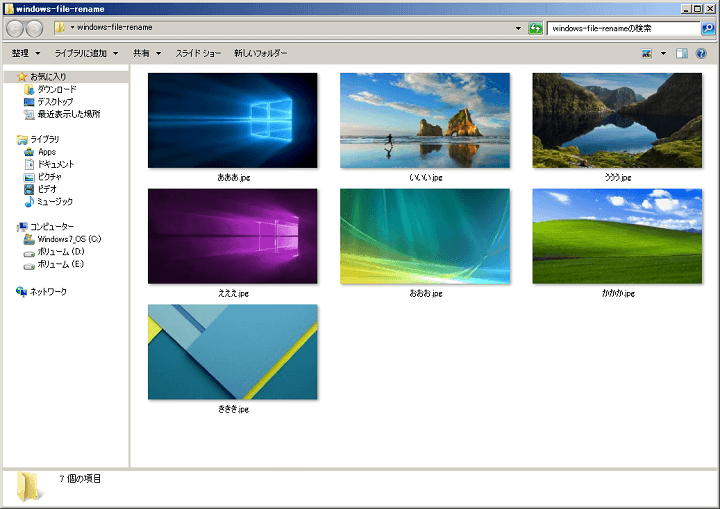Click the file name あああ.jpg

coord(233,177)
